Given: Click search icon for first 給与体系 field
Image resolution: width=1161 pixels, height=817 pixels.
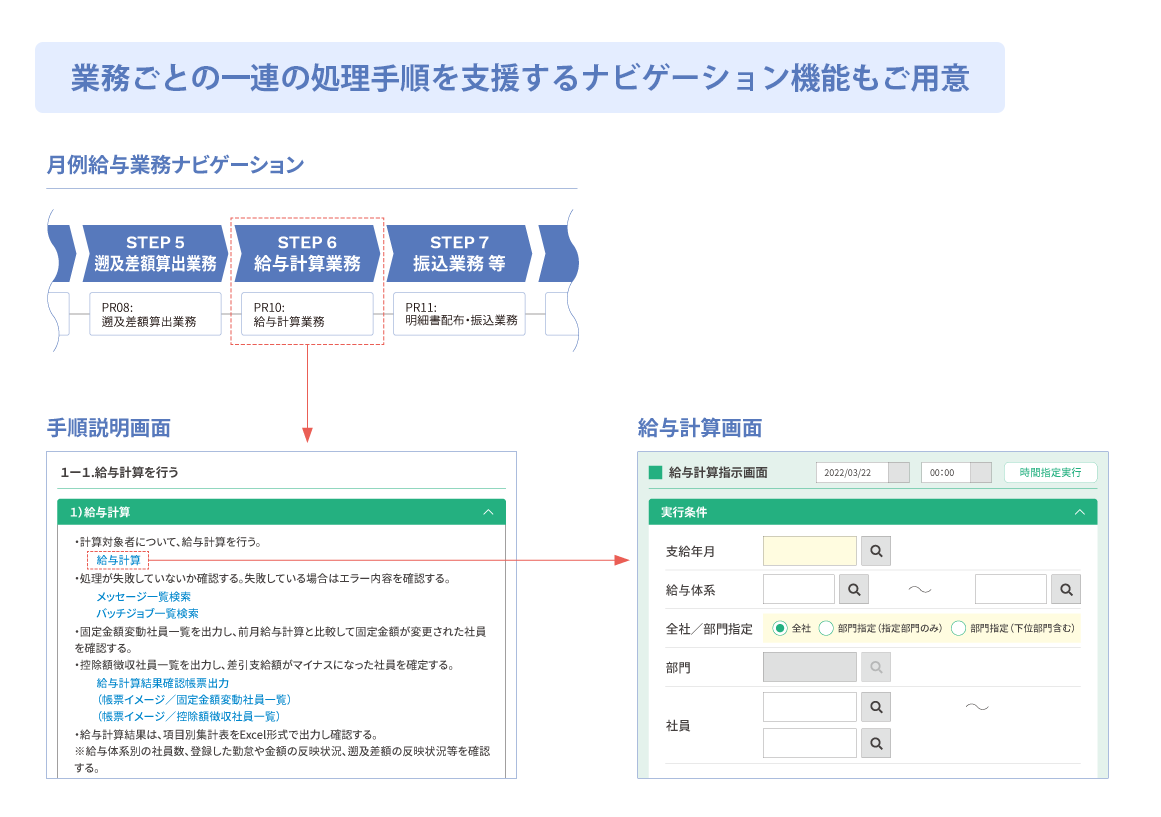Looking at the screenshot, I should pos(854,589).
